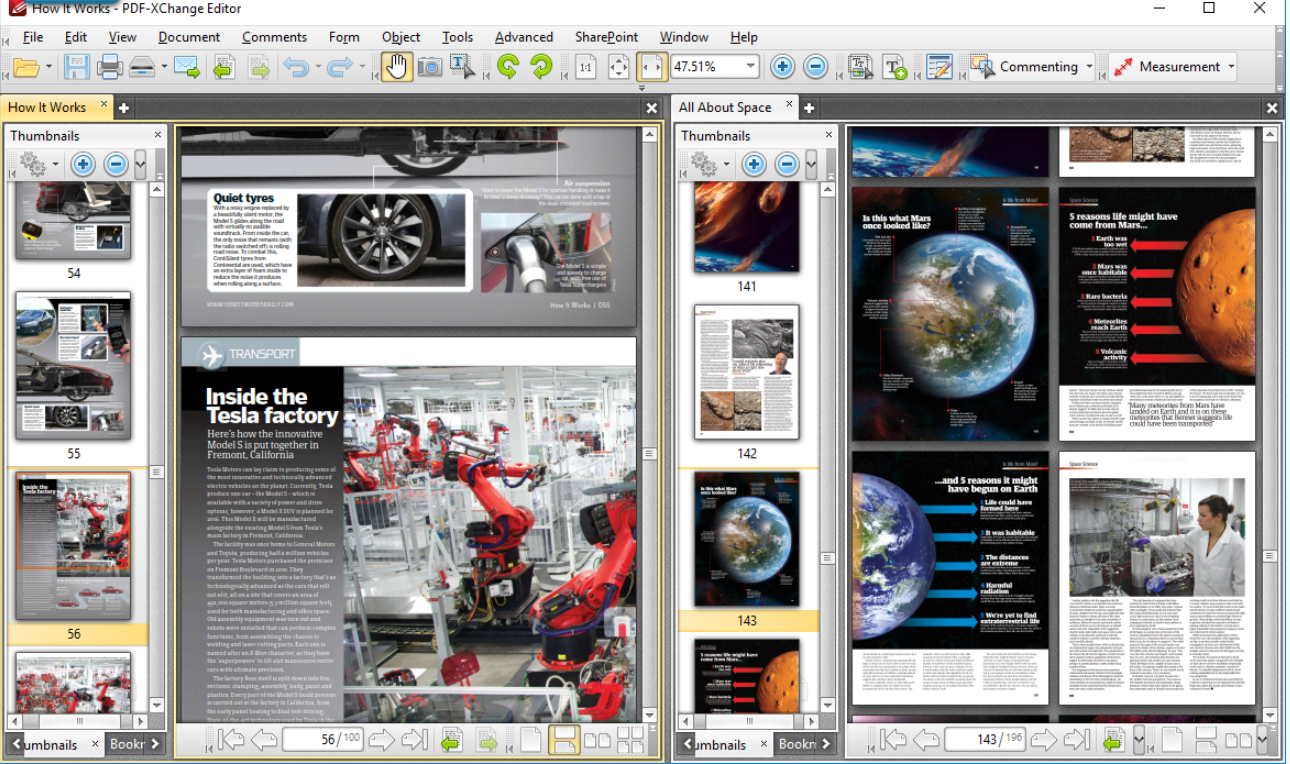Save the document with the floppy icon
Image resolution: width=1290 pixels, height=764 pixels.
(77, 67)
